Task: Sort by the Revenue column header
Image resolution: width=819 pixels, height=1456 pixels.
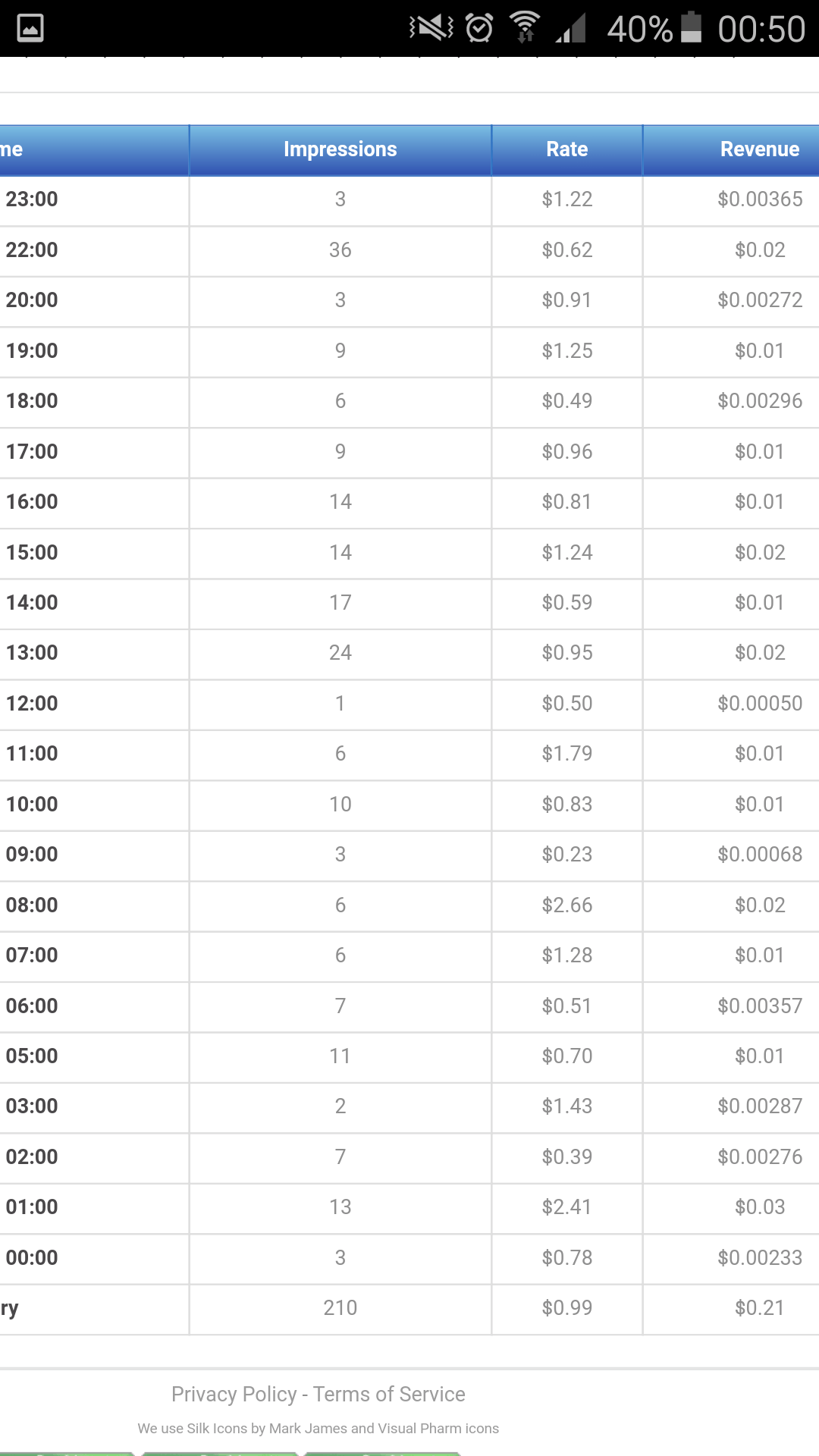Action: [x=759, y=149]
